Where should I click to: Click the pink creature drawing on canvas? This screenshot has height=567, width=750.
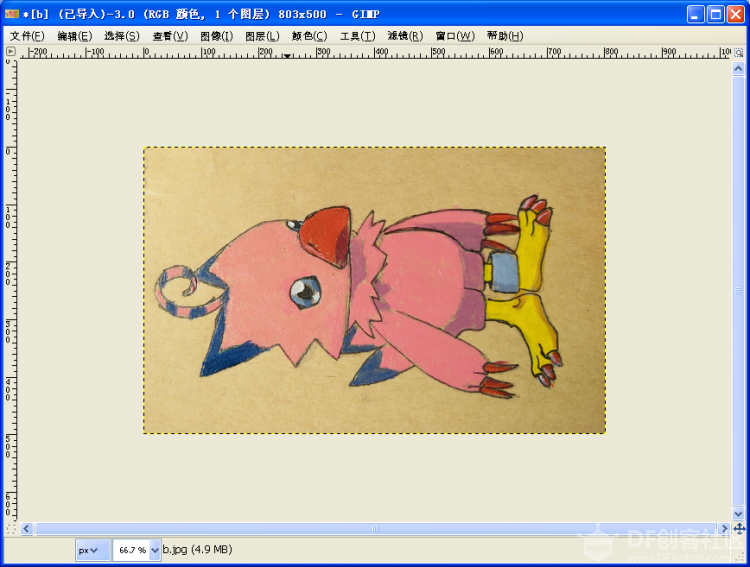359,297
